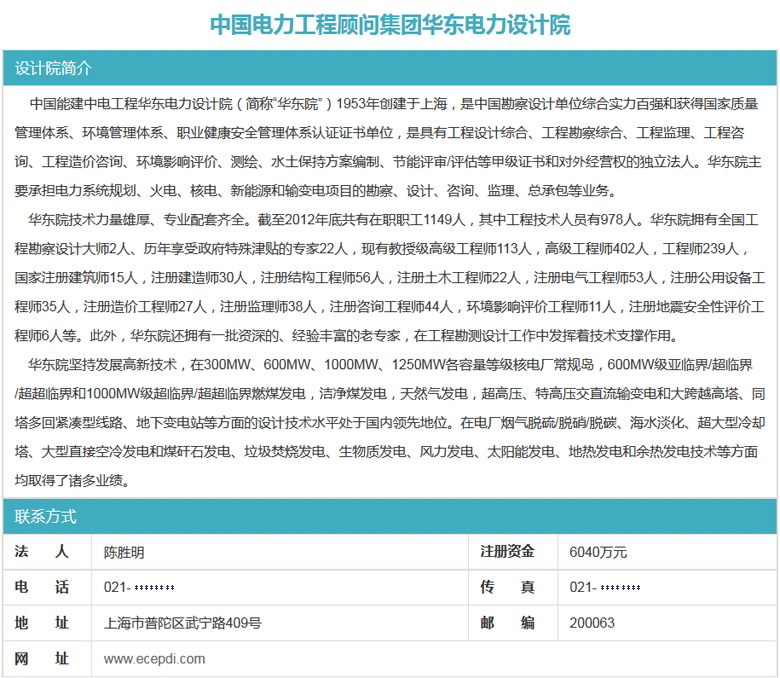Click the 传真 label cell
Screen dimensions: 780x678
pyautogui.click(x=507, y=587)
